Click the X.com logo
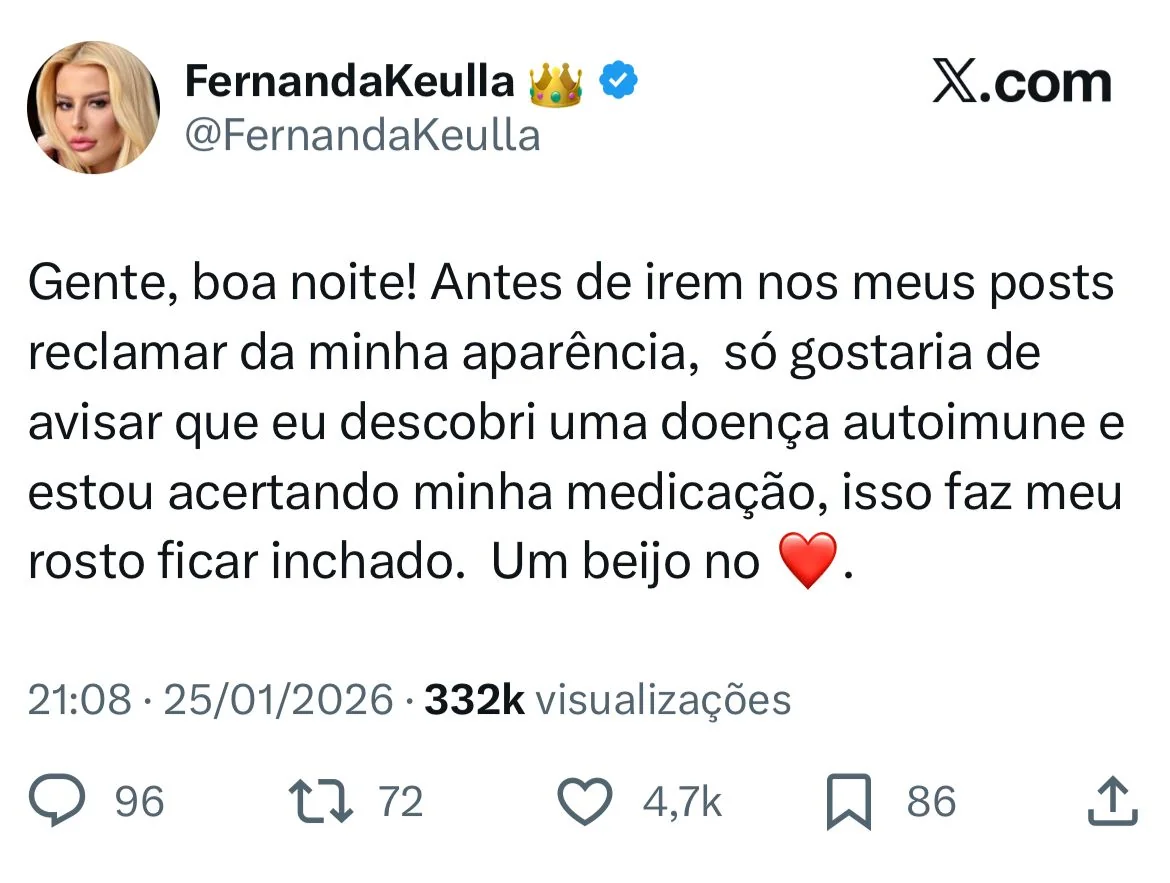This screenshot has width=1170, height=883. [x=1021, y=84]
